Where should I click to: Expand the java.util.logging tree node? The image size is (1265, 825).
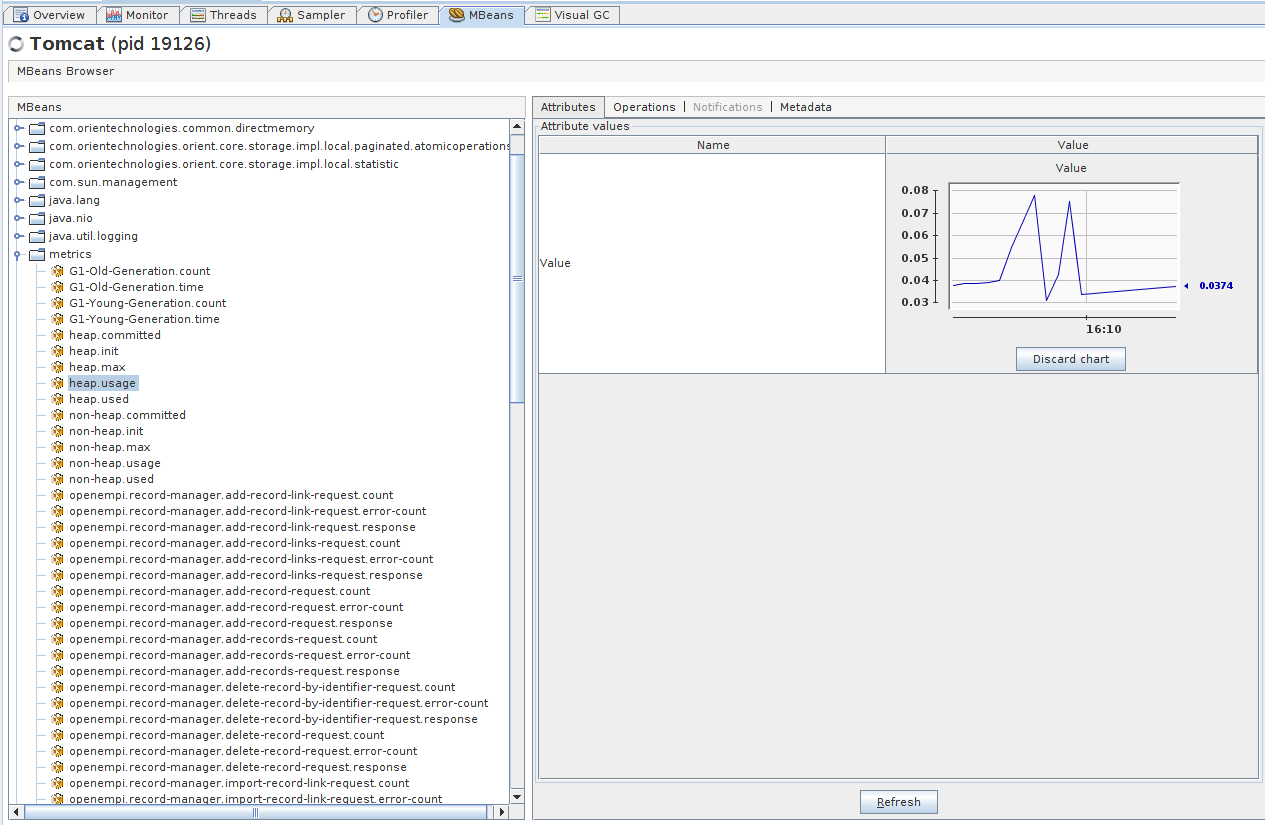pos(18,236)
